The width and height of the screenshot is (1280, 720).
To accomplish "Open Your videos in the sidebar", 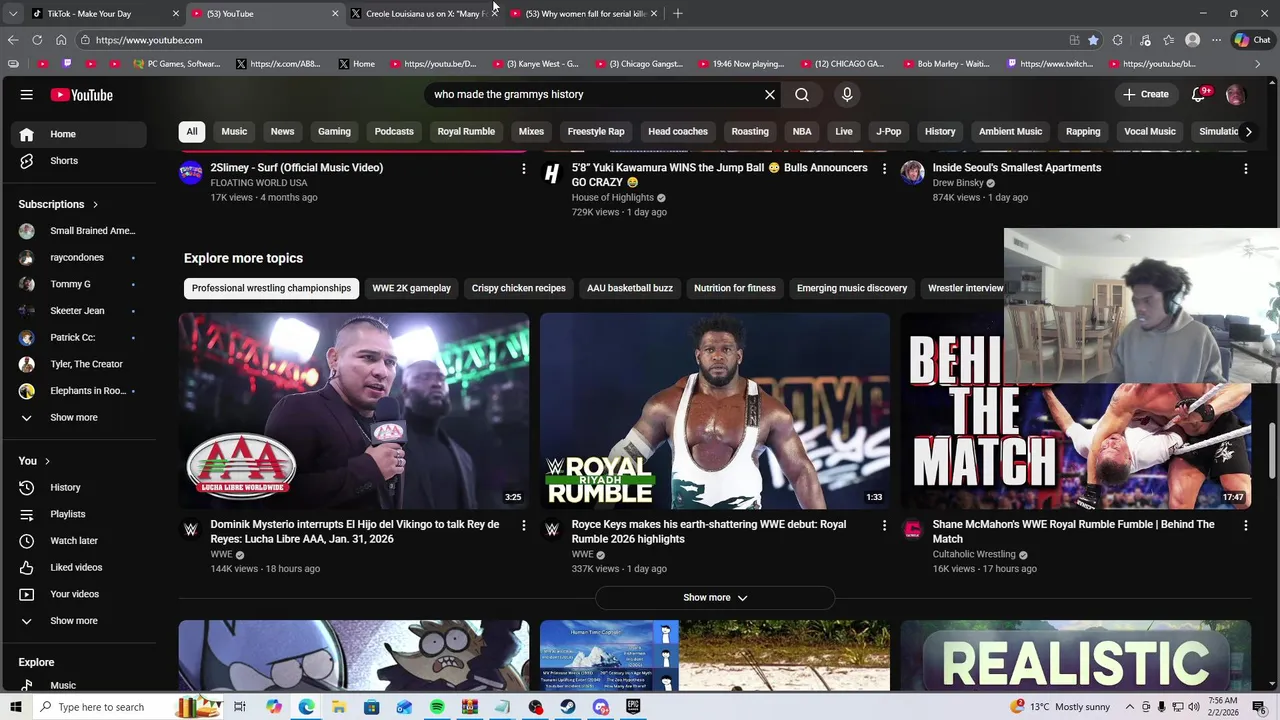I will [x=78, y=594].
